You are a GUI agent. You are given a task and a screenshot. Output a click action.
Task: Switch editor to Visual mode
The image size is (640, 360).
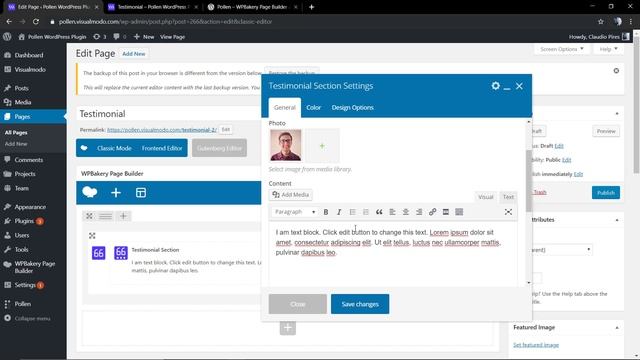[486, 197]
